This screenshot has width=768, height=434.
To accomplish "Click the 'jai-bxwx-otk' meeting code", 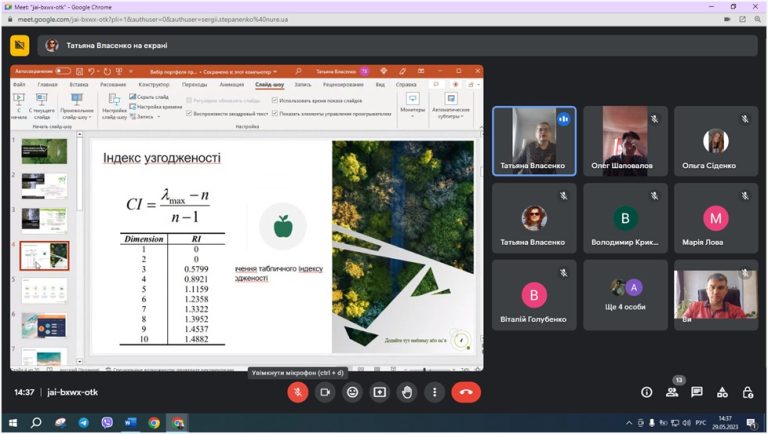I will (x=72, y=392).
